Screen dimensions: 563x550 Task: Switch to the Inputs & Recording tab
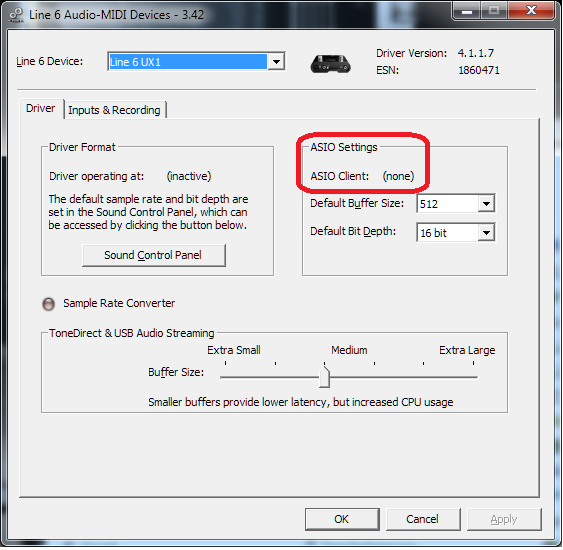(114, 110)
